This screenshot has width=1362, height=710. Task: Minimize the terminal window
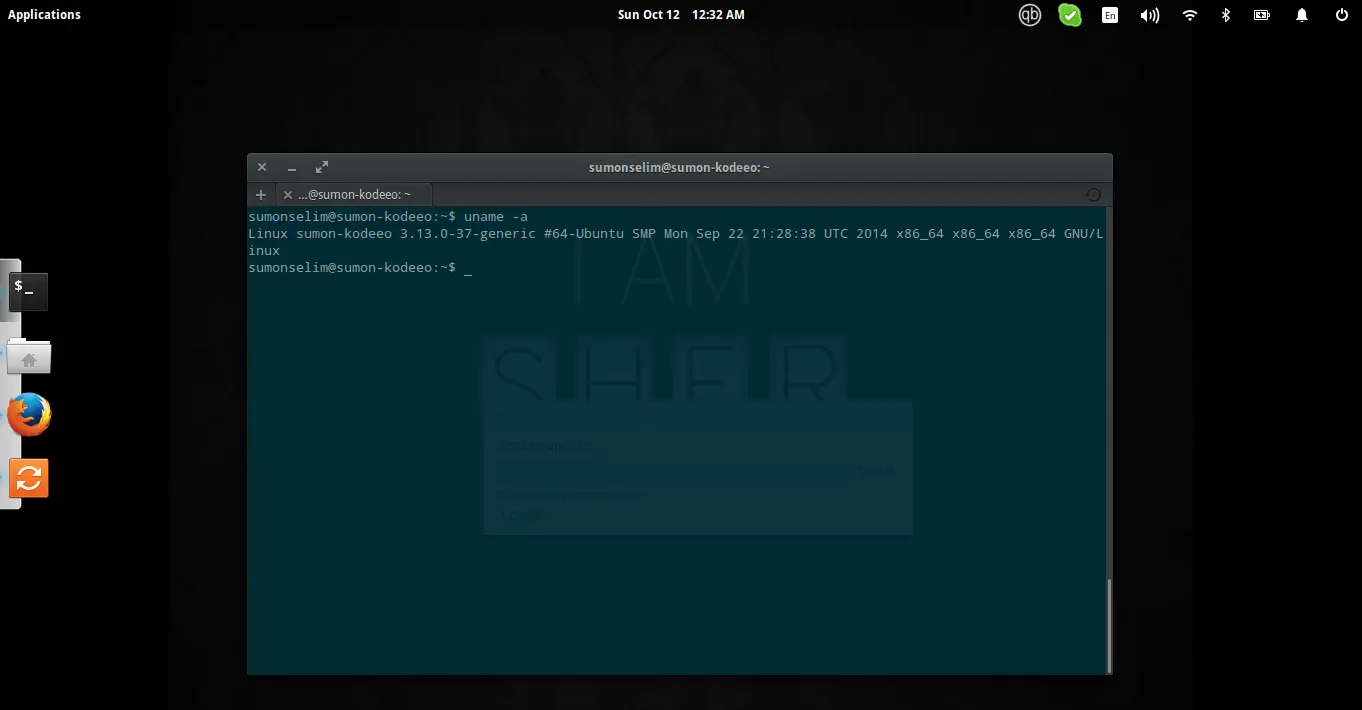pyautogui.click(x=292, y=168)
